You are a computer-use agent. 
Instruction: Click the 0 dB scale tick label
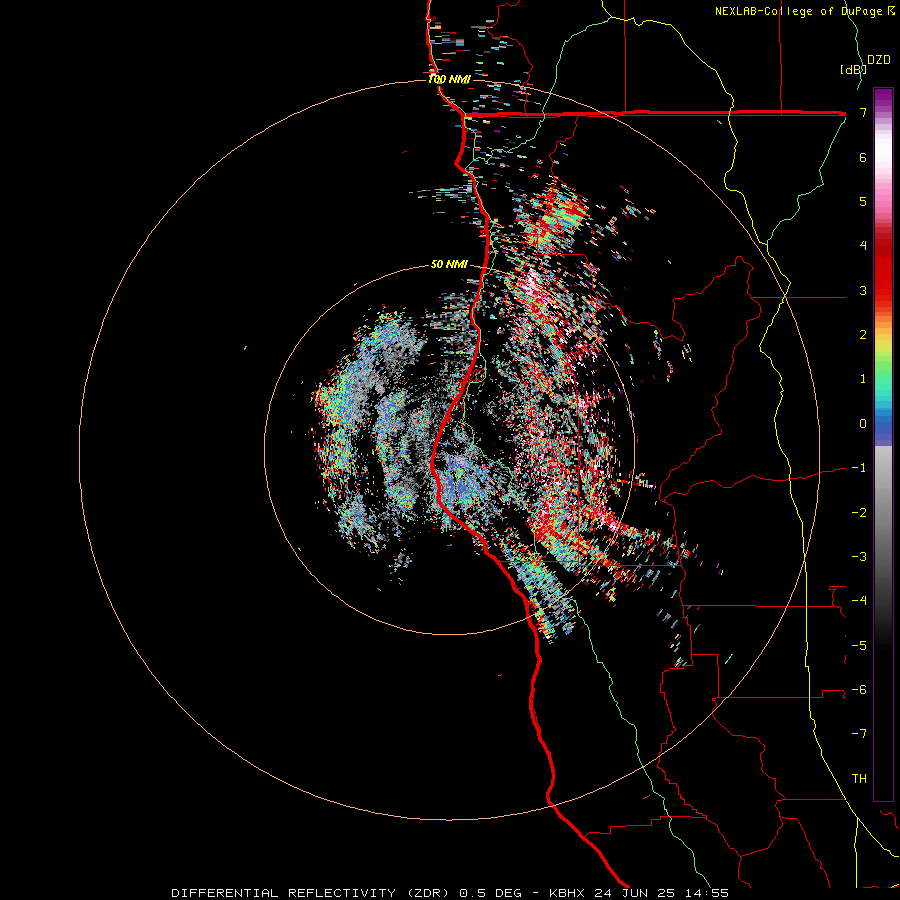(x=863, y=424)
